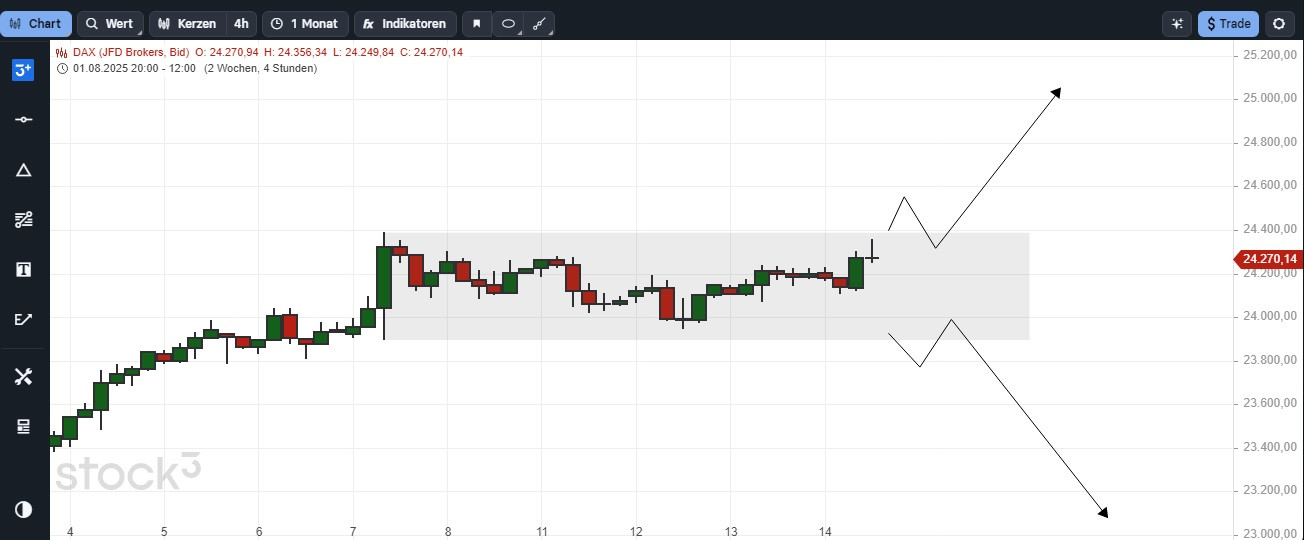Toggle the bookmark flag button
Screen dimensions: 1304x540
pyautogui.click(x=477, y=24)
